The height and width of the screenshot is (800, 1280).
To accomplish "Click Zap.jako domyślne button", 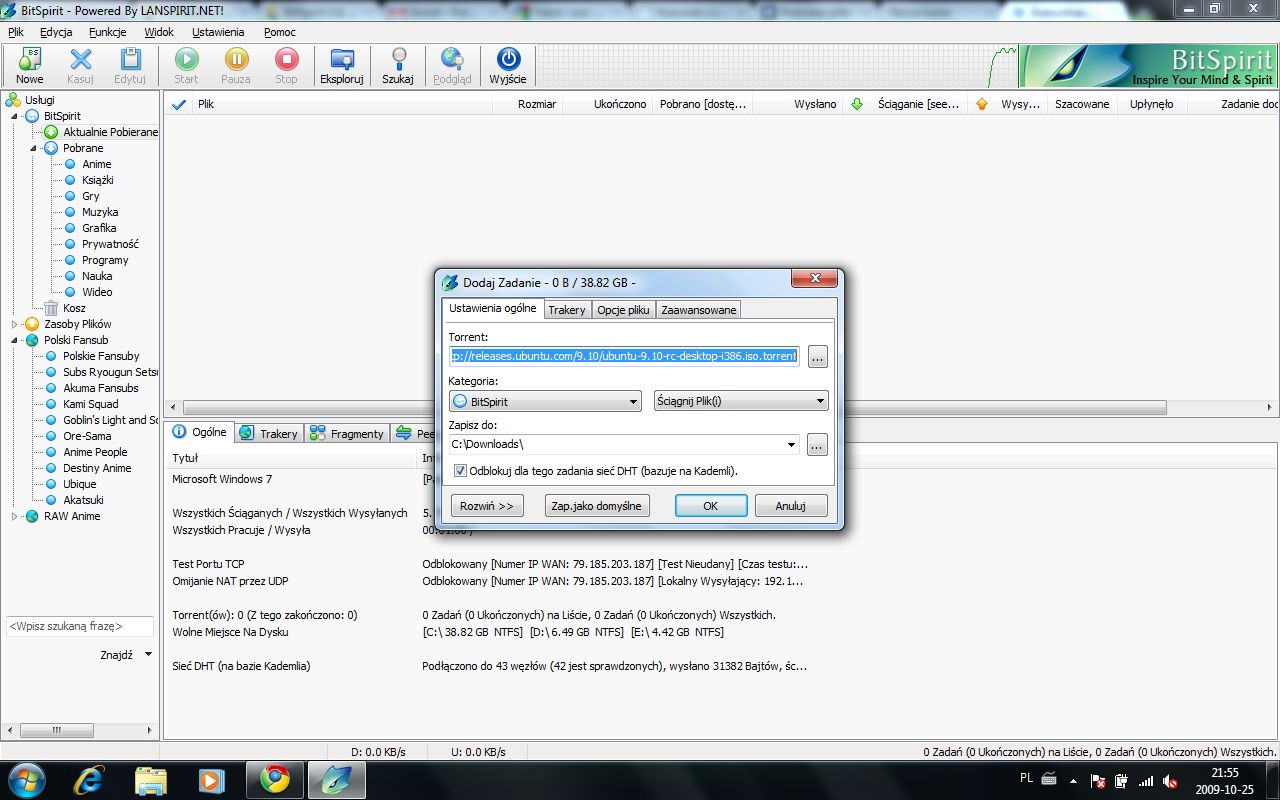I will coord(597,506).
